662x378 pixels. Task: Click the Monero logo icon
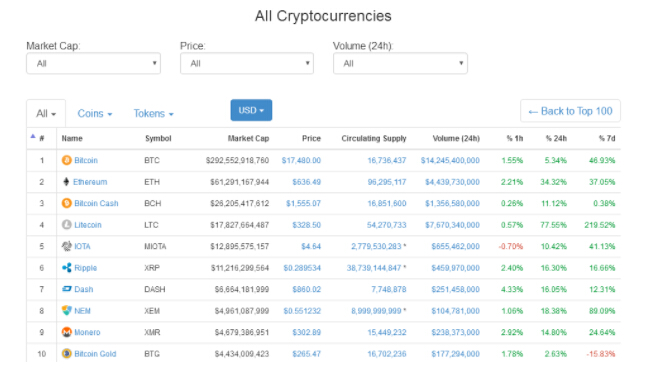pyautogui.click(x=67, y=332)
